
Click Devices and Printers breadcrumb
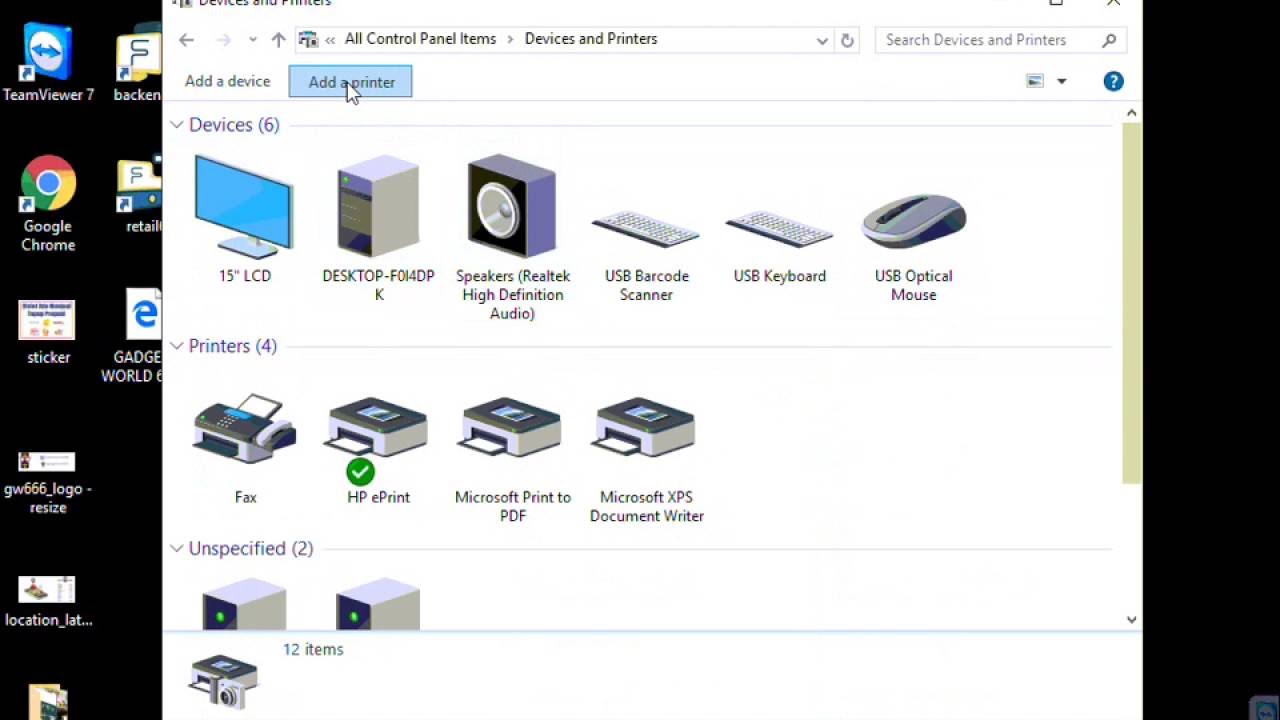coord(591,39)
